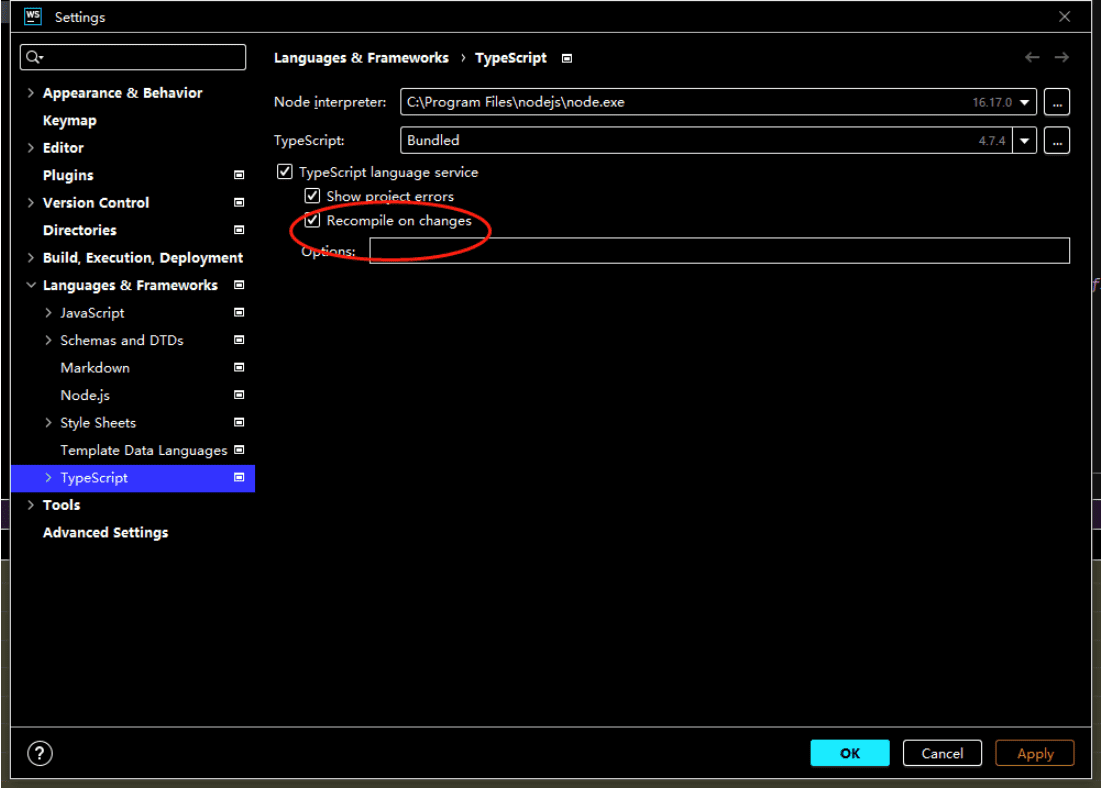1102x788 pixels.
Task: Click the project icon beside TypeScript tree item
Action: (239, 477)
